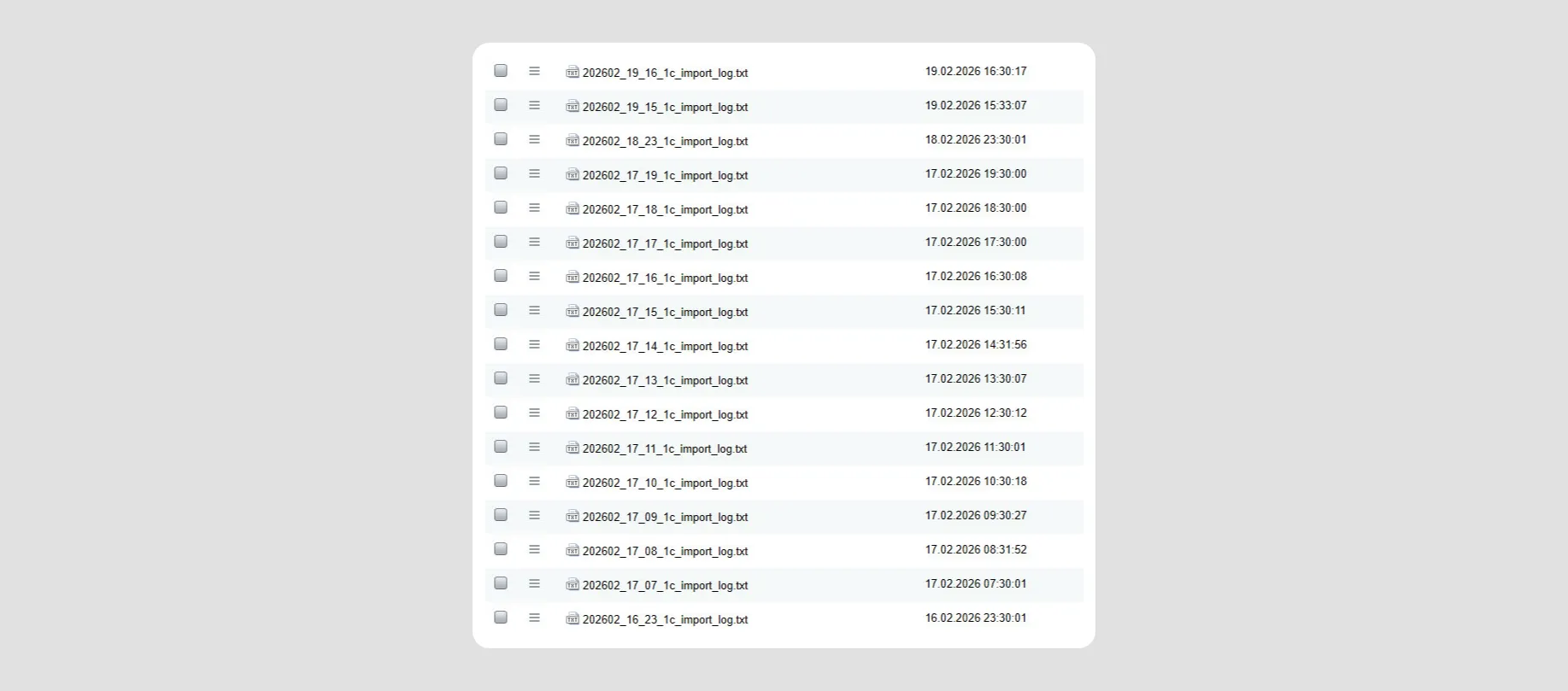Expand hamburger menu of 202602_17_10_1c_import_log.txt
The height and width of the screenshot is (691, 1568).
534,482
